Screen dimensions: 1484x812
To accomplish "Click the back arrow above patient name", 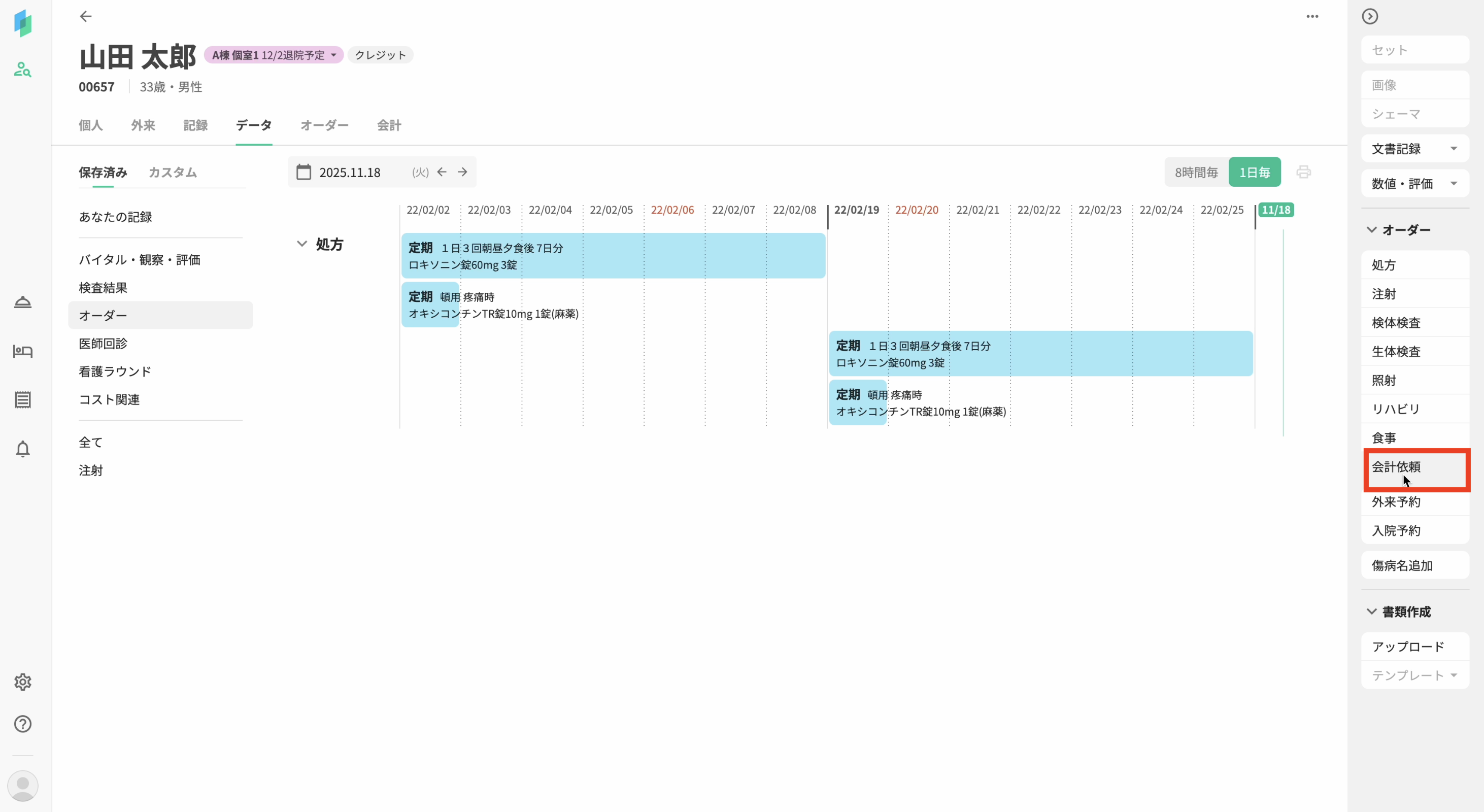I will [85, 16].
